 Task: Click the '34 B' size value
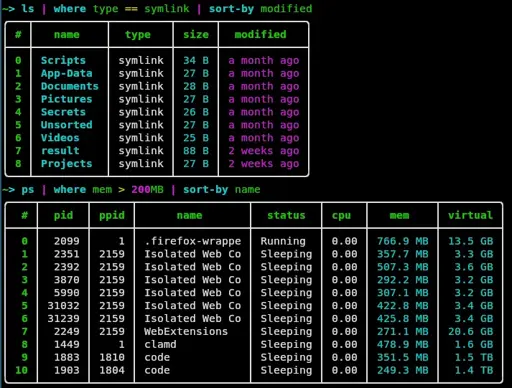point(196,60)
